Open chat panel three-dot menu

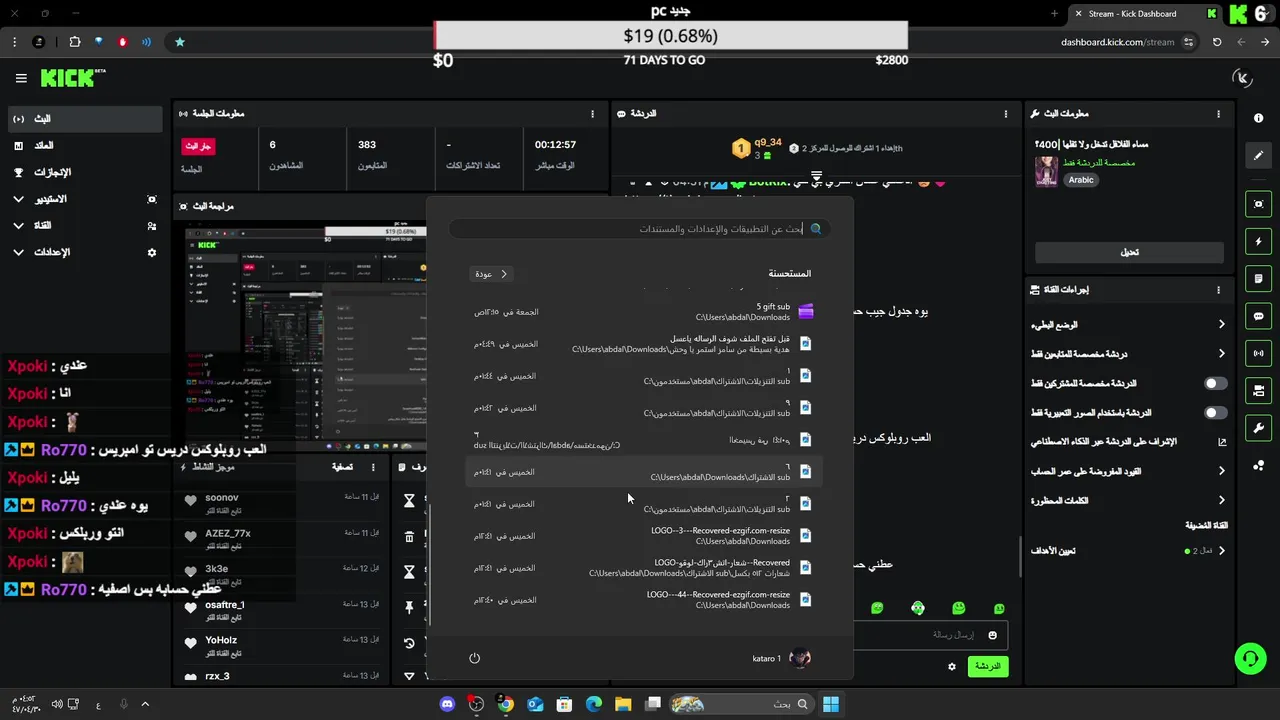click(1006, 114)
